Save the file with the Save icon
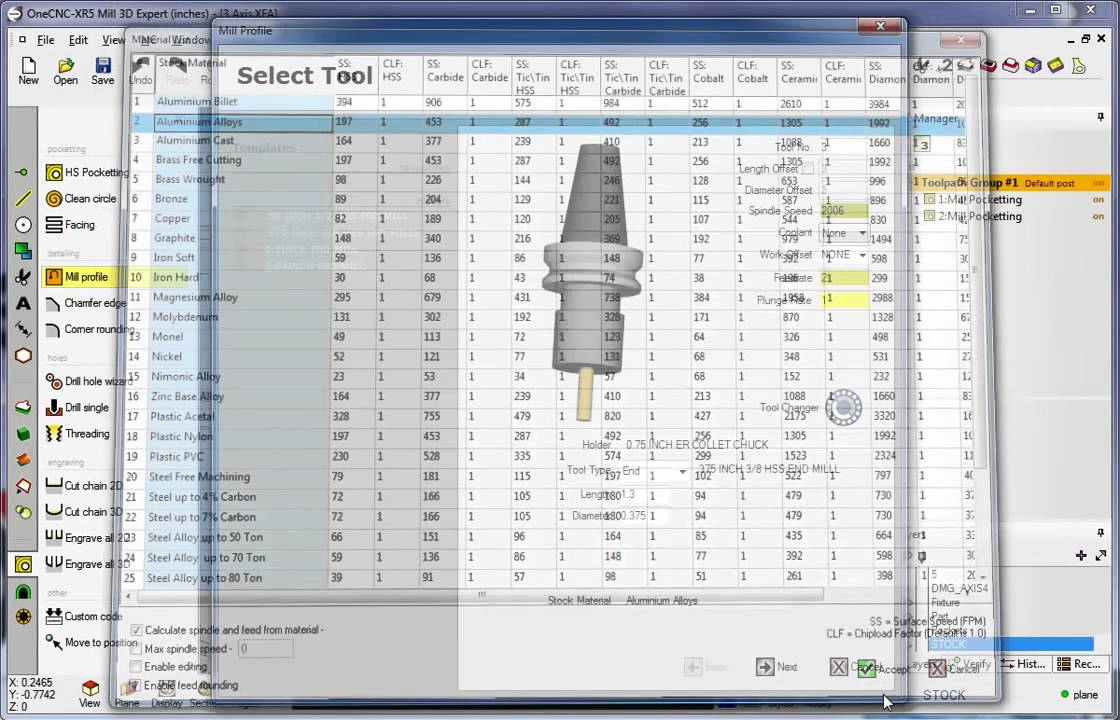The image size is (1120, 720). [102, 71]
